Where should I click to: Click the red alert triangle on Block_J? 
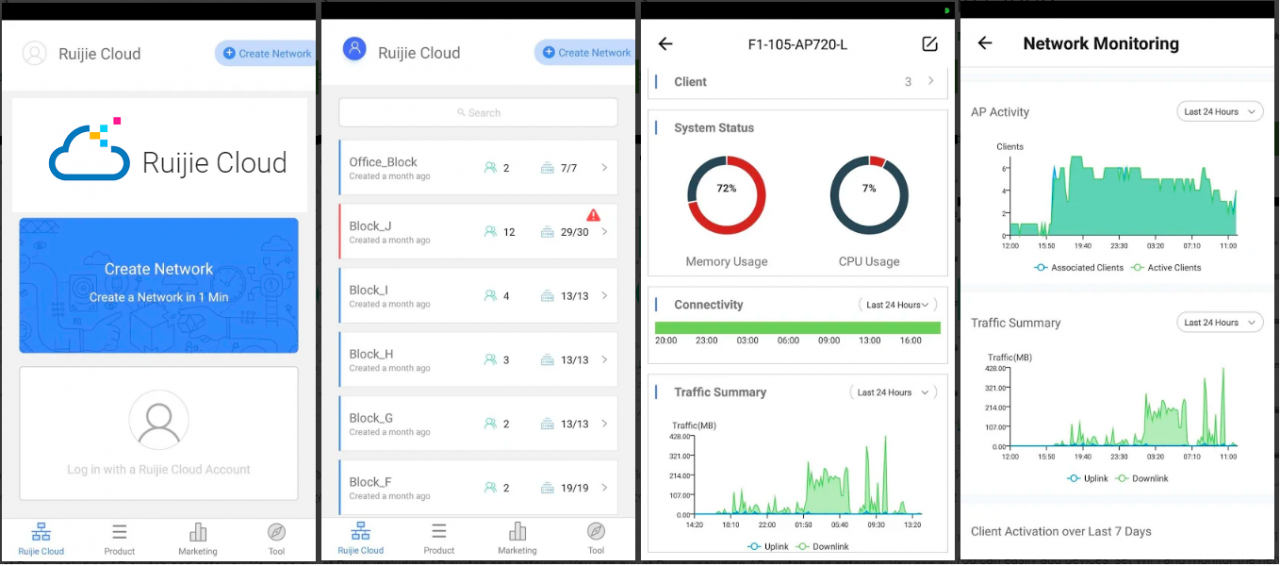pos(594,215)
